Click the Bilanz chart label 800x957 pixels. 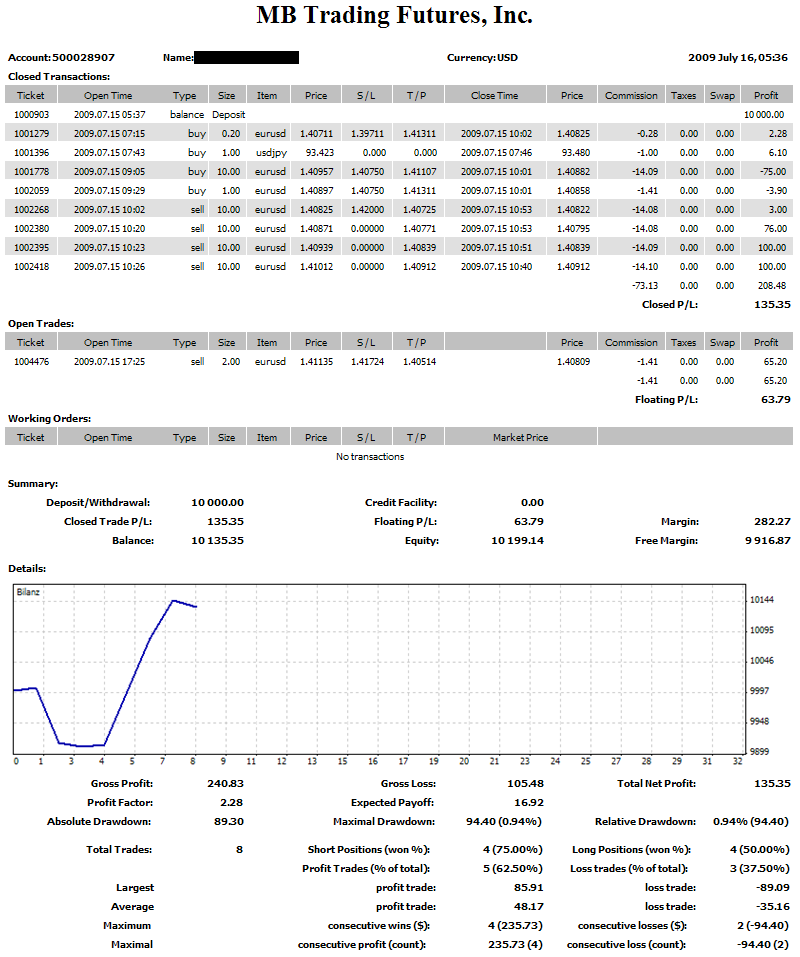click(27, 592)
